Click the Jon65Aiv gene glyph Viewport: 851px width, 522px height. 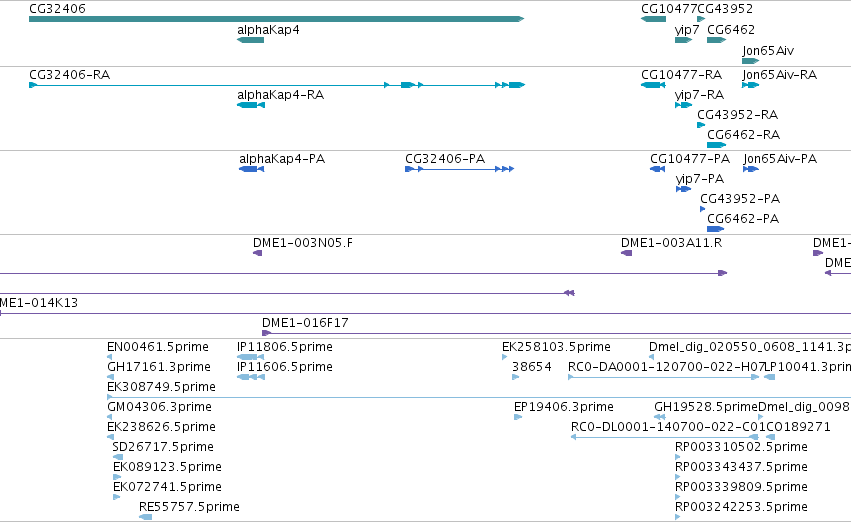tap(751, 61)
